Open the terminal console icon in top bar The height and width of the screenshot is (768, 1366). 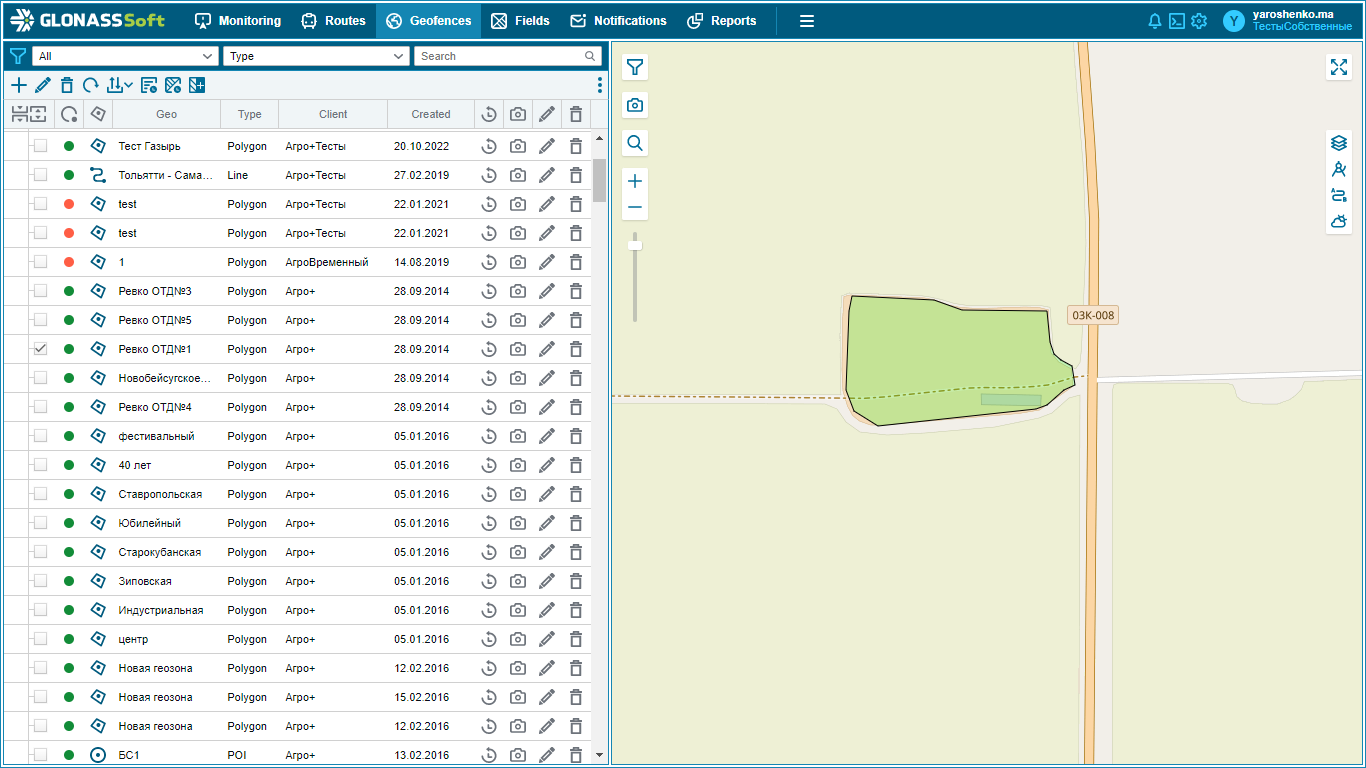[x=1177, y=21]
